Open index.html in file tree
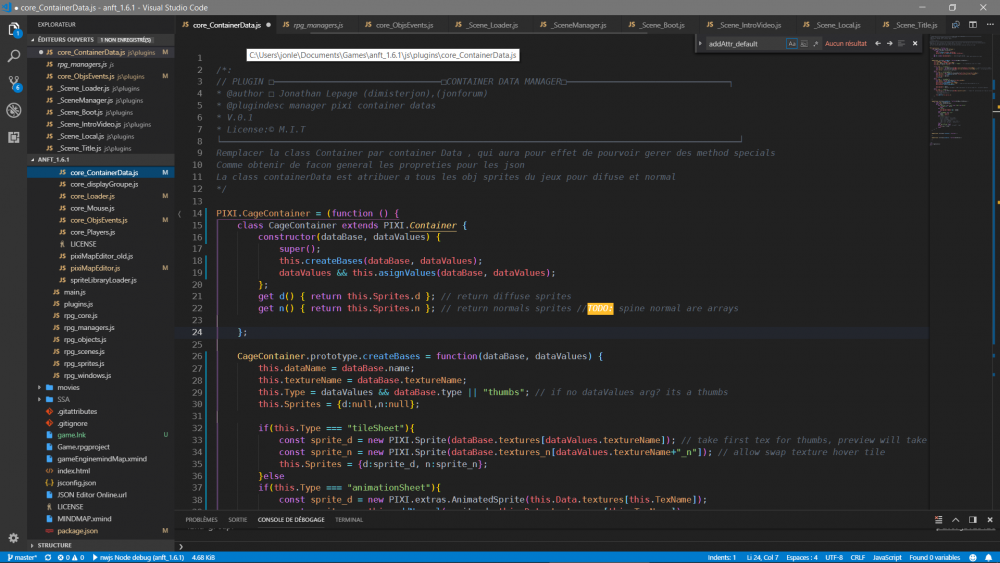 [73, 471]
